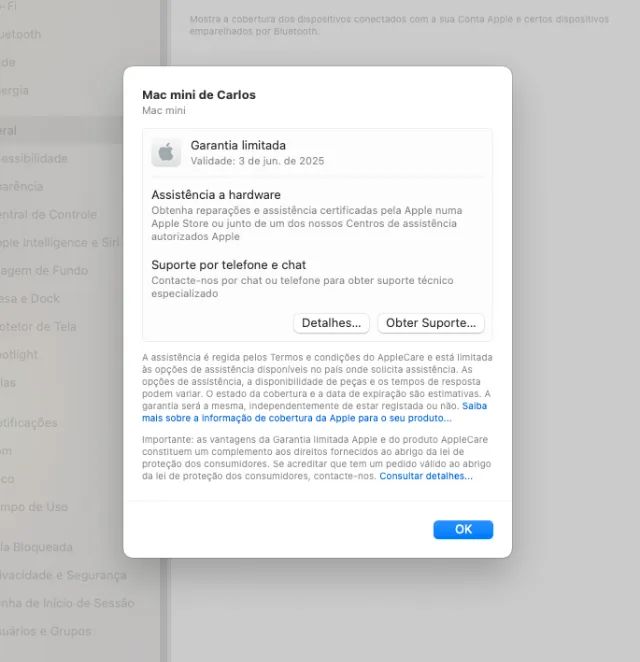Click the Apple logo warranty icon
Image resolution: width=640 pixels, height=662 pixels.
pyautogui.click(x=166, y=152)
